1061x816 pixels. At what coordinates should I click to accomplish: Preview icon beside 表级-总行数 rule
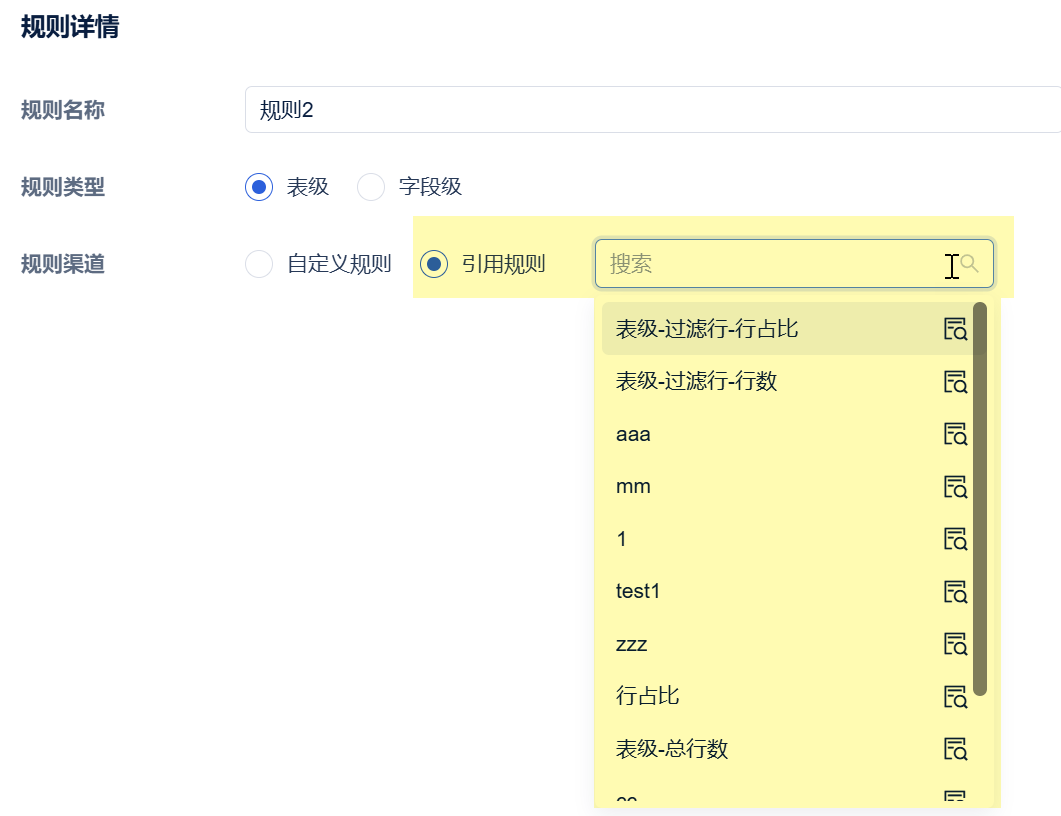[955, 748]
